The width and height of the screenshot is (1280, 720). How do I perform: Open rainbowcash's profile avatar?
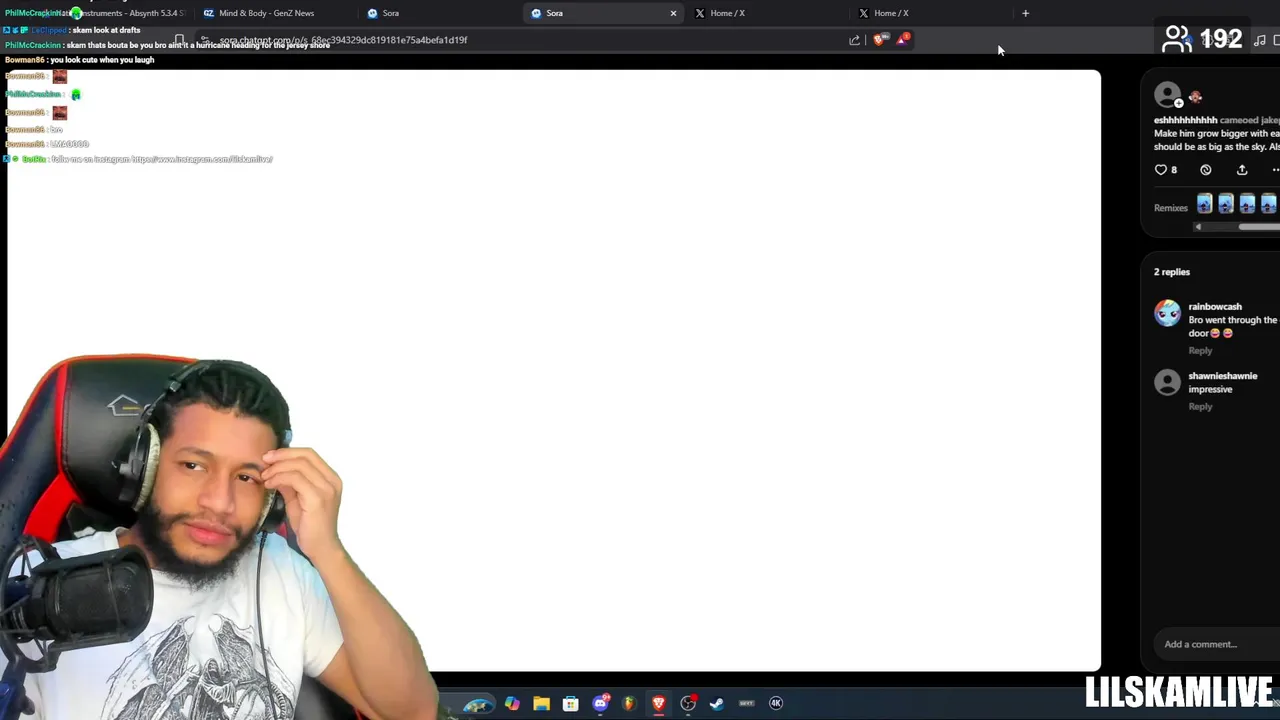(1167, 313)
